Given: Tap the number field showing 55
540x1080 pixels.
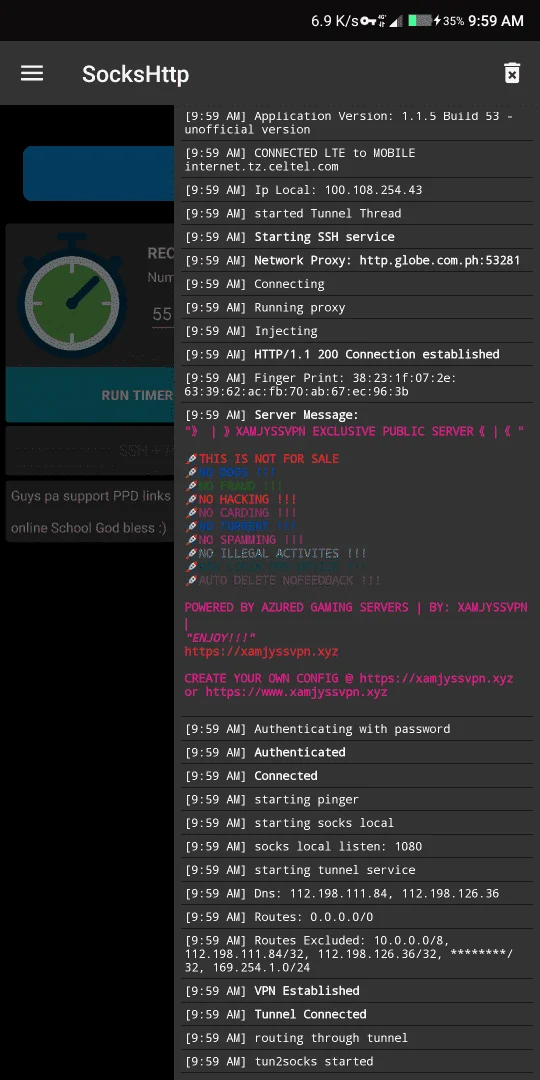Looking at the screenshot, I should point(163,315).
